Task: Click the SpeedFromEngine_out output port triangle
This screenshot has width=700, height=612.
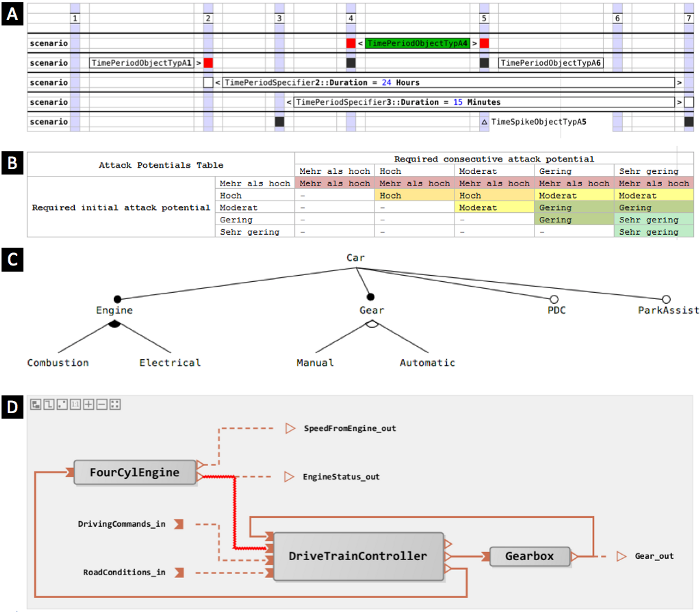Action: click(x=291, y=429)
